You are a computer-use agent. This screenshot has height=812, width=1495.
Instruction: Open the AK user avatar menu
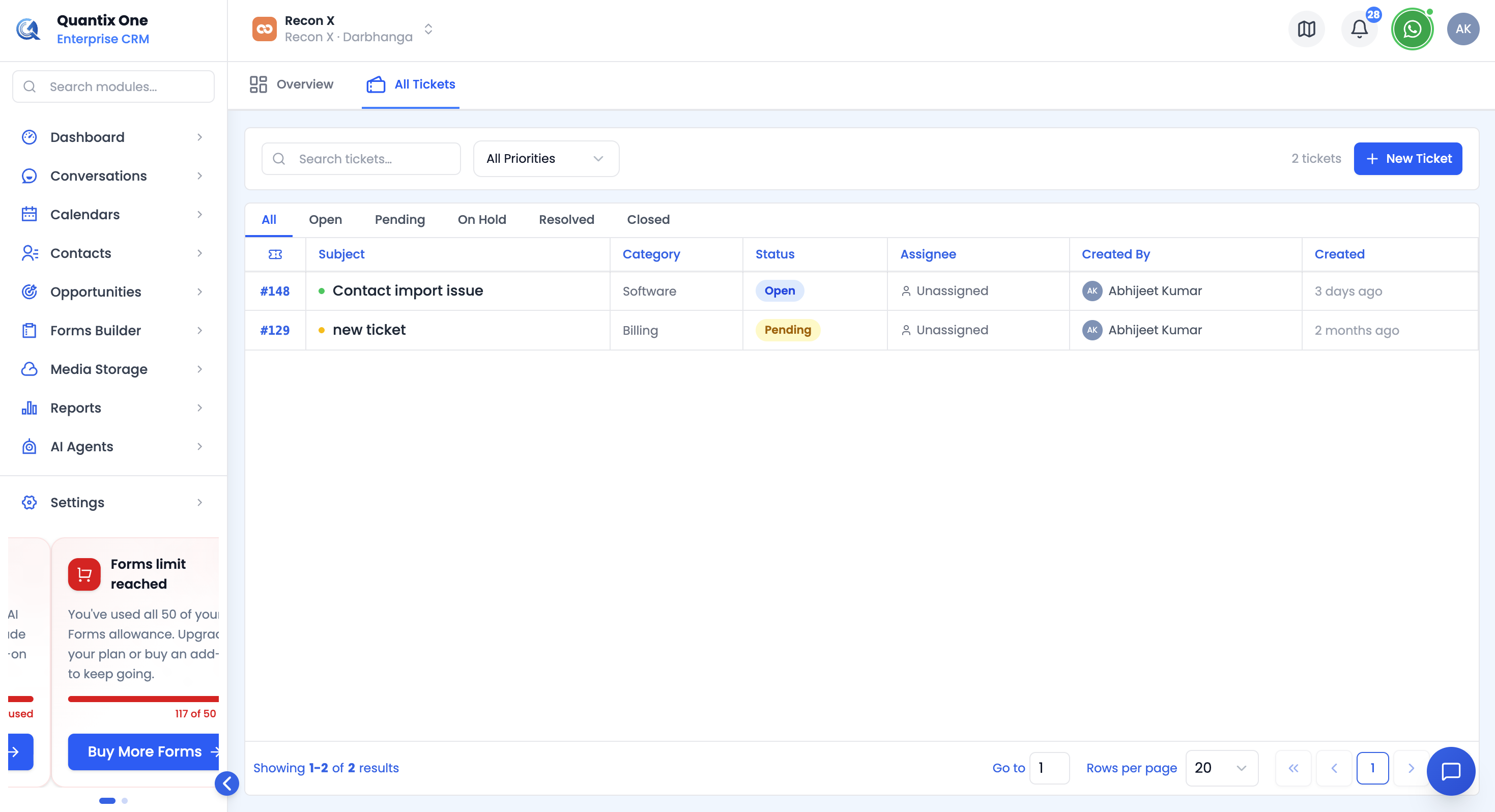click(x=1462, y=29)
